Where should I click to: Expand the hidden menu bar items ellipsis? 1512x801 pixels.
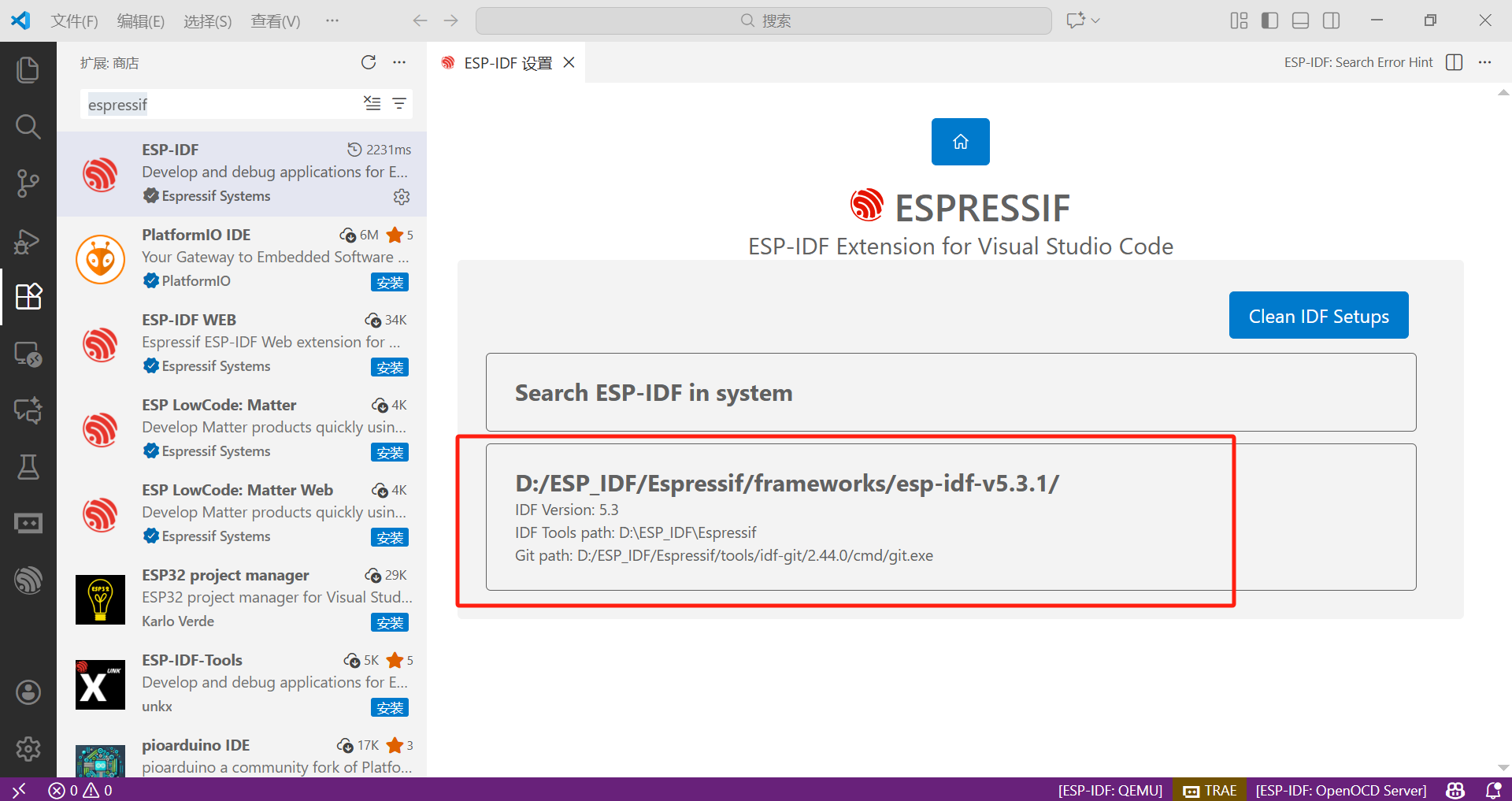tap(332, 20)
